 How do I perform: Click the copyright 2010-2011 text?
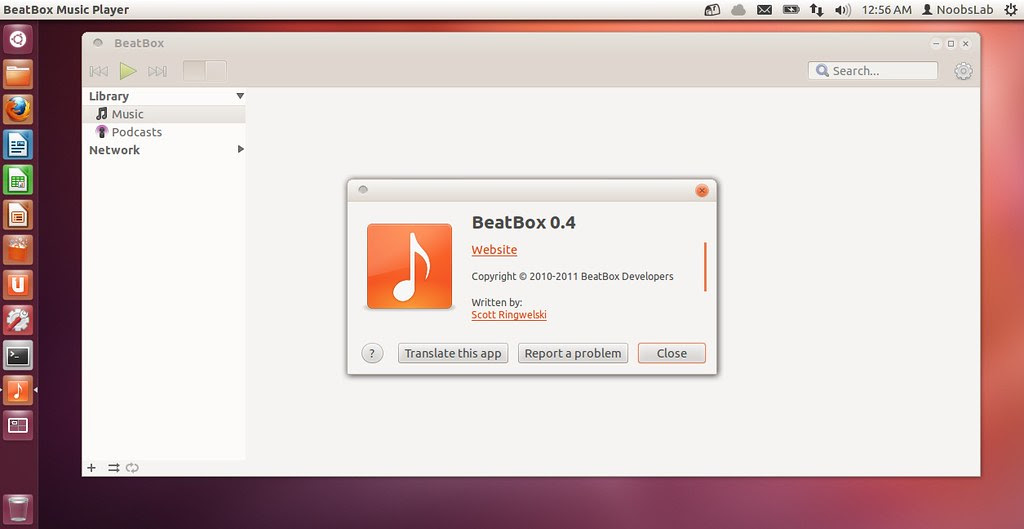[x=572, y=276]
